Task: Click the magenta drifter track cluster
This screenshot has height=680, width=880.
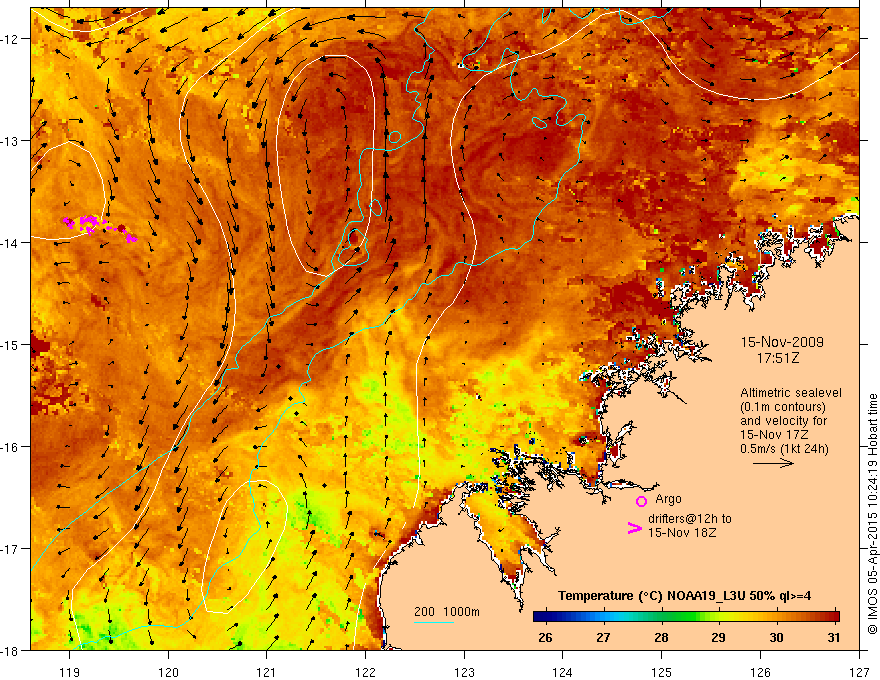Action: coord(100,227)
